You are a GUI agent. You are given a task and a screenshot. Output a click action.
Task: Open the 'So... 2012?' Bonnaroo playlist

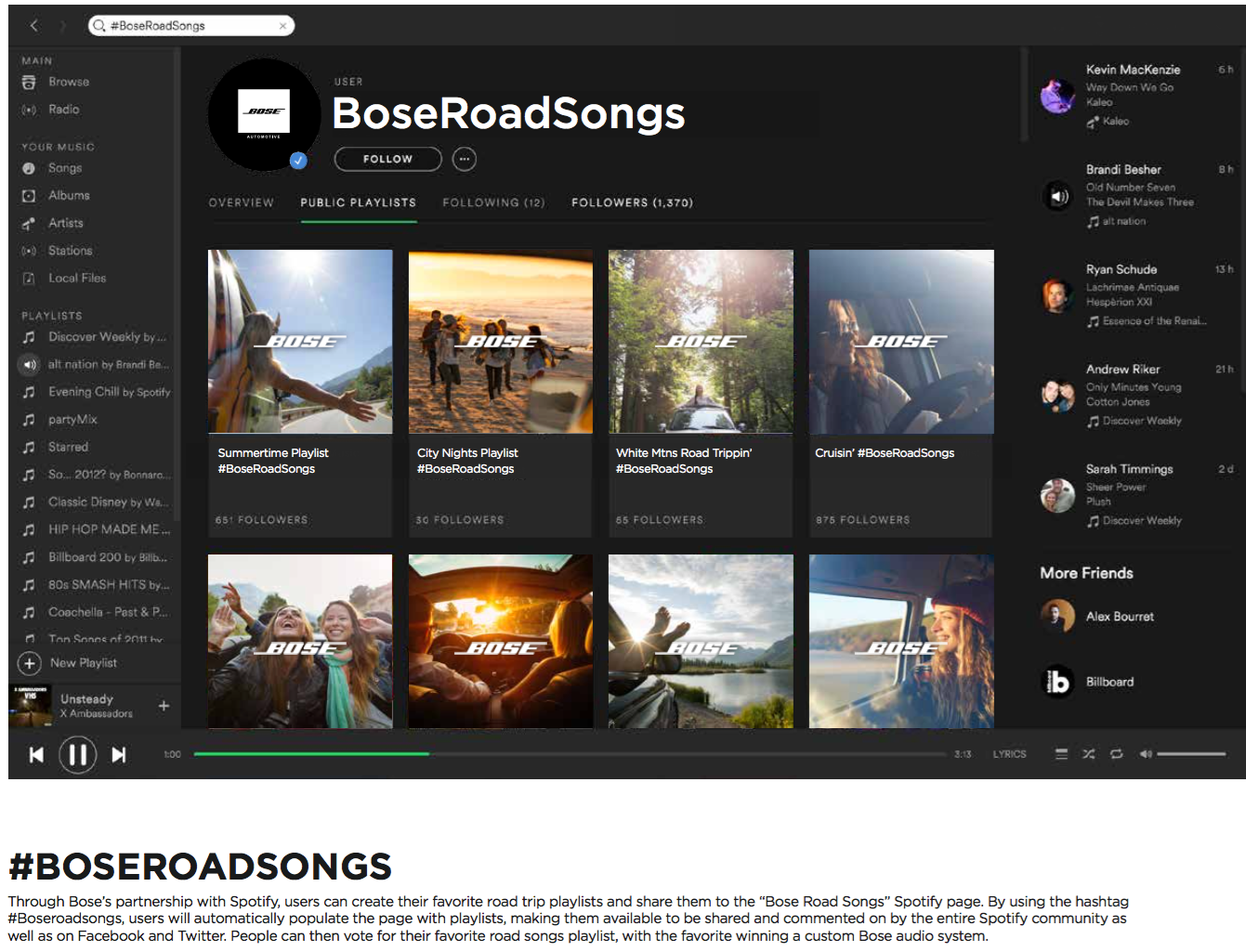click(x=109, y=475)
